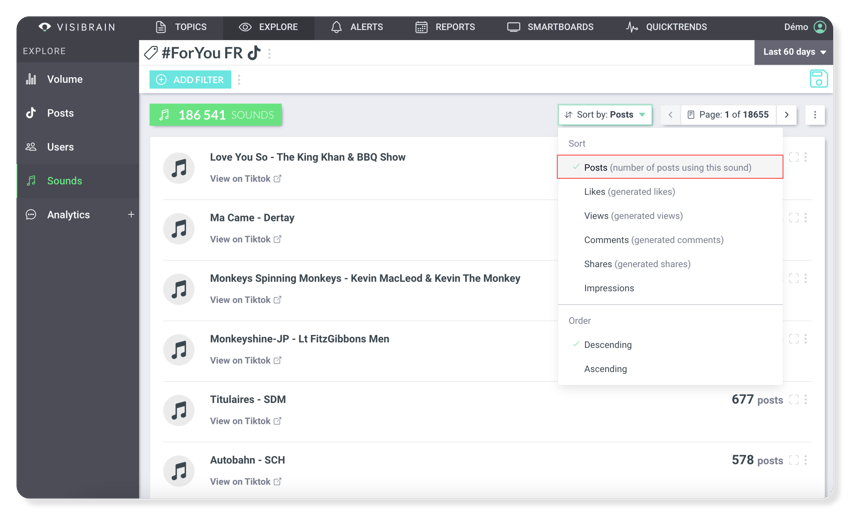Go to the Reports tab
This screenshot has height=515, width=850.
click(445, 27)
